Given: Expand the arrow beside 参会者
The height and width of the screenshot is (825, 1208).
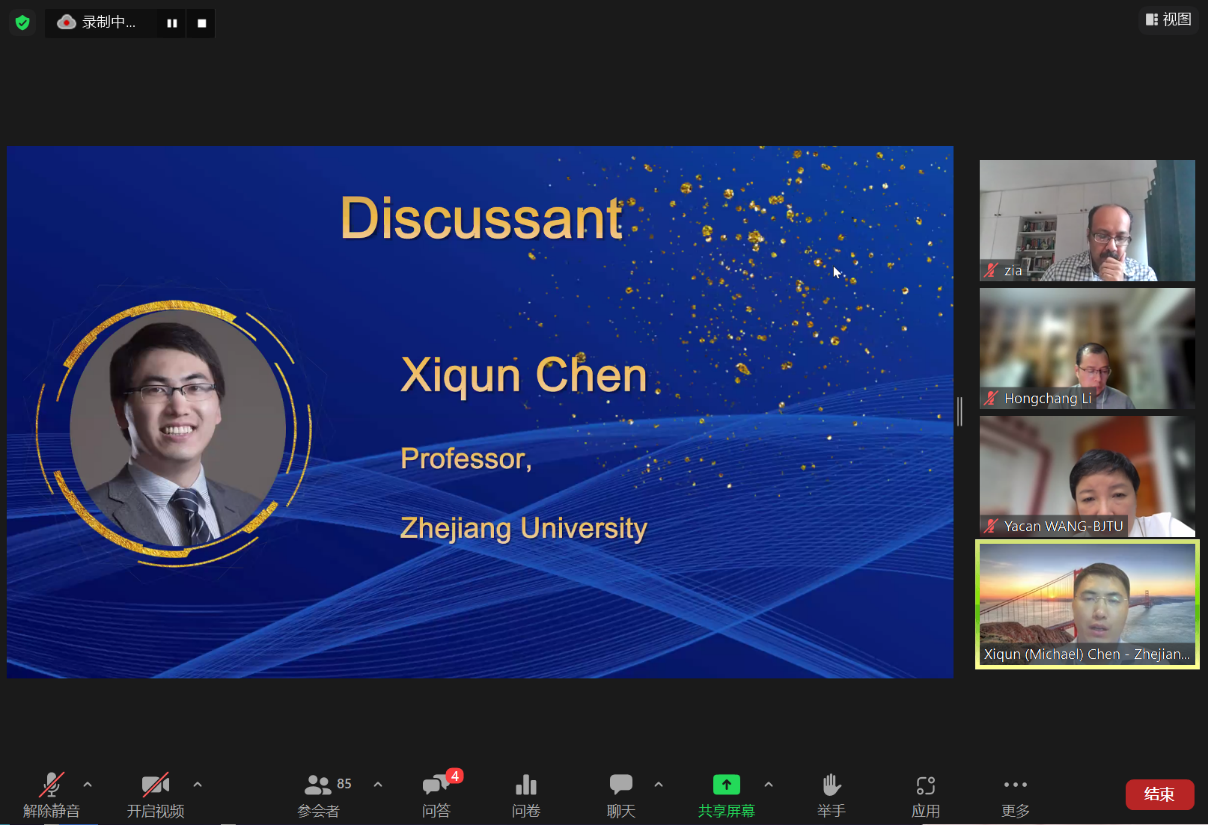Looking at the screenshot, I should coord(378,785).
